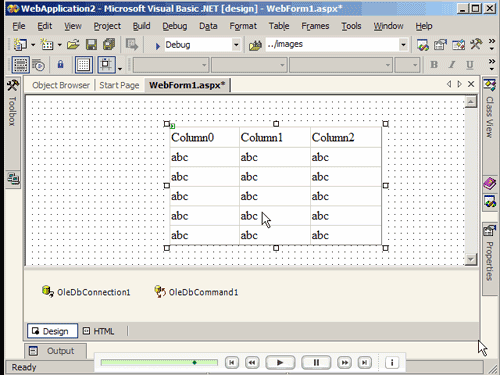Toggle Show Grid button
This screenshot has height=375, width=500.
(83, 65)
